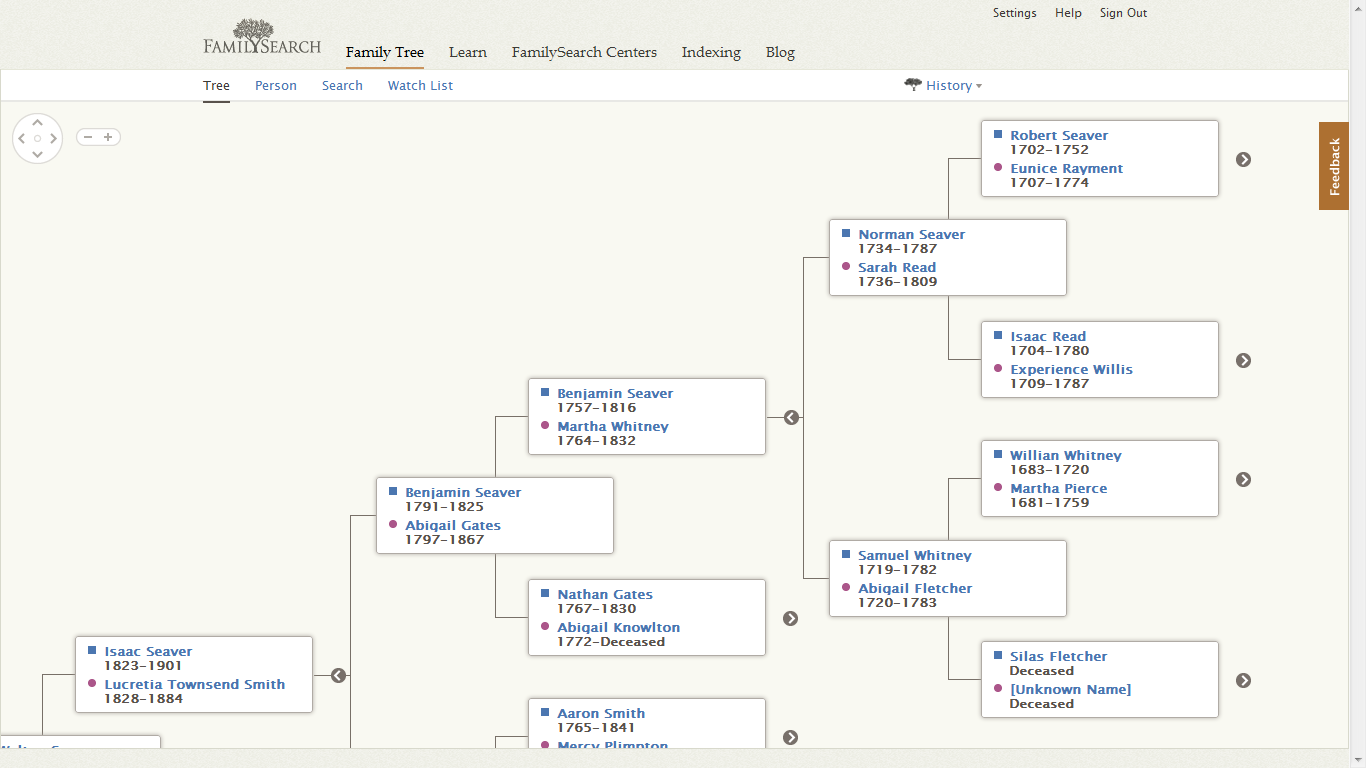Click the FamilySearch tree logo
This screenshot has width=1366, height=768.
[262, 37]
